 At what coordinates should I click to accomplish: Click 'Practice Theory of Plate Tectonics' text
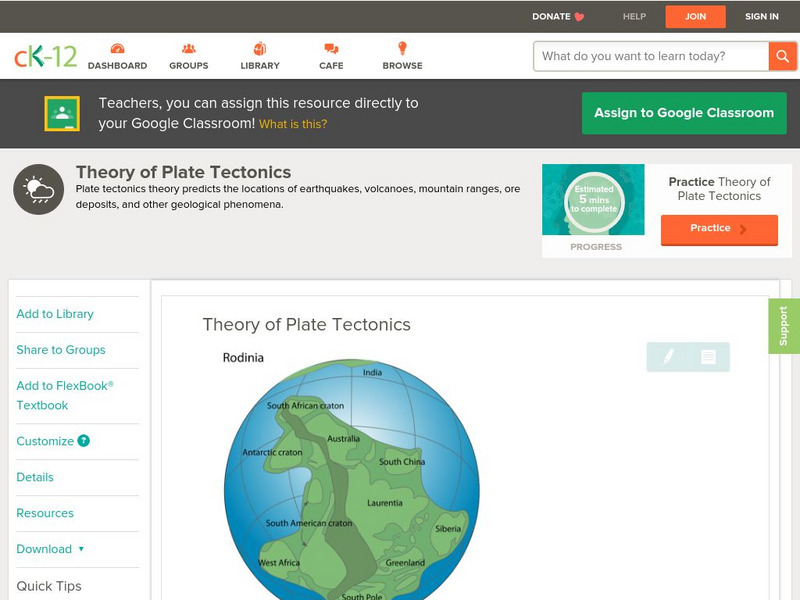click(719, 189)
